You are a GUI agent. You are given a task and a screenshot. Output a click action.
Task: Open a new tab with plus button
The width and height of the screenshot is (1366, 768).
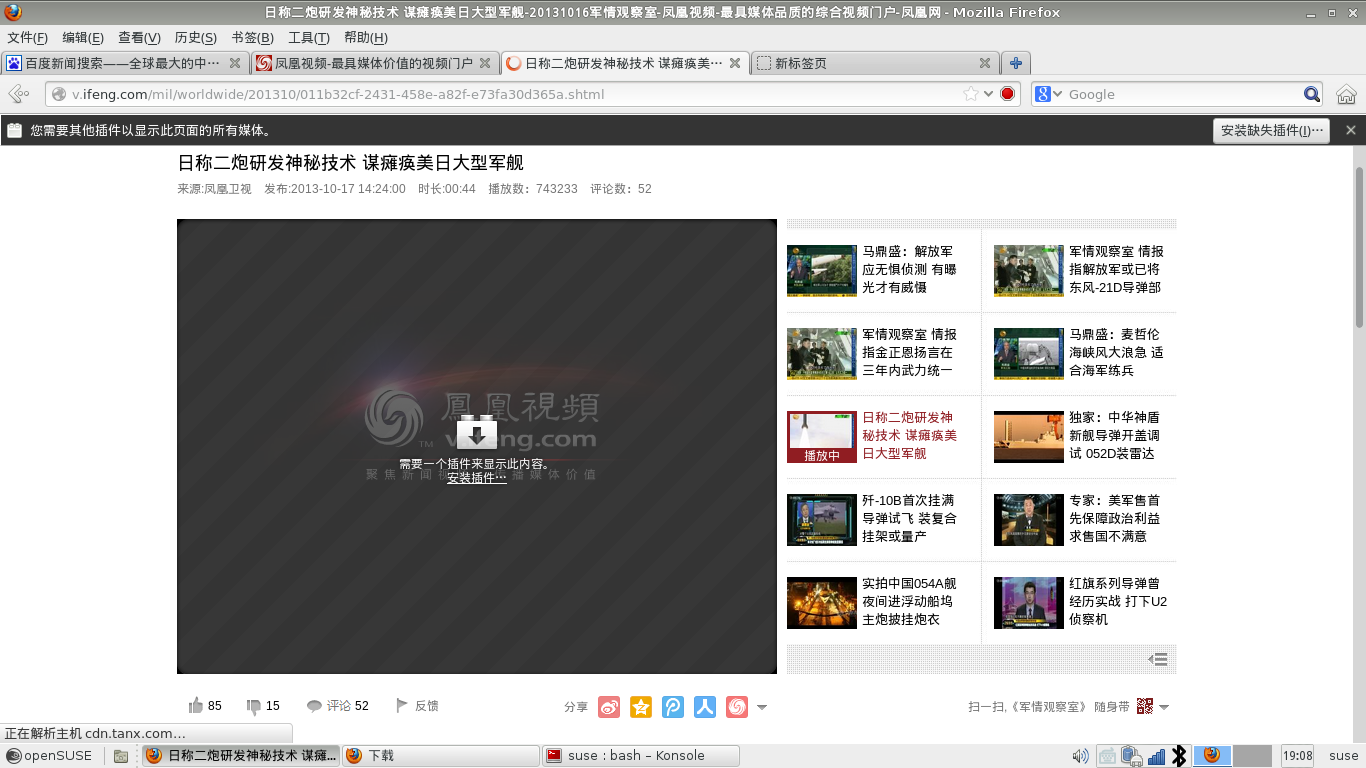click(x=1015, y=63)
